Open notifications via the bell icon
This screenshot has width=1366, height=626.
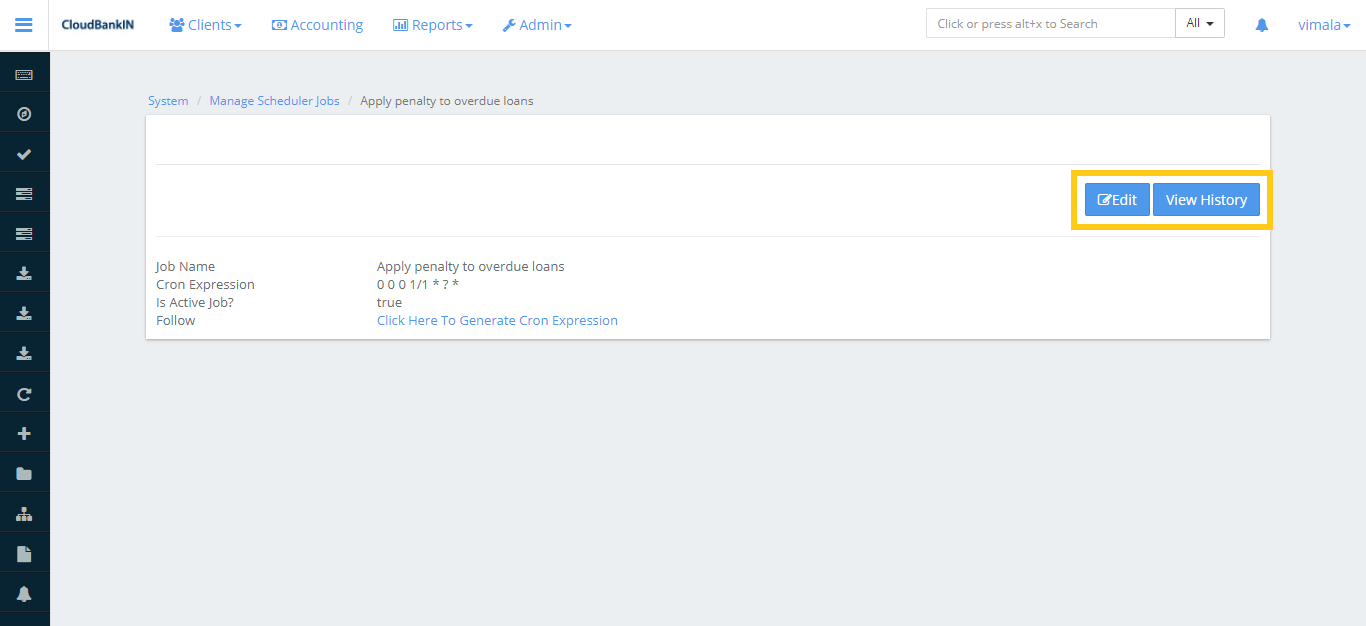(x=1261, y=24)
